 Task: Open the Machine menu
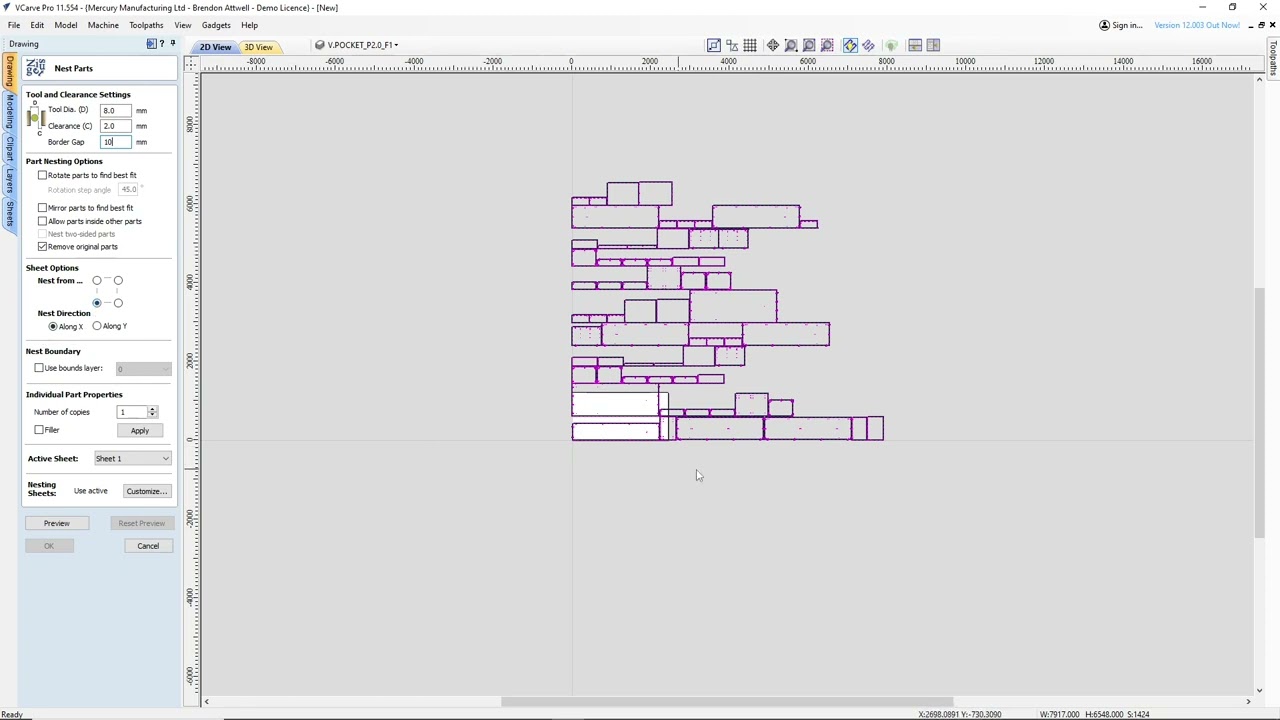(x=103, y=25)
